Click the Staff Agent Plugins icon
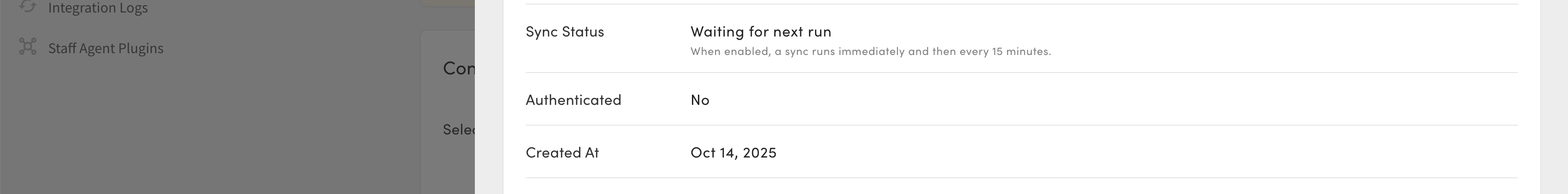 [28, 47]
